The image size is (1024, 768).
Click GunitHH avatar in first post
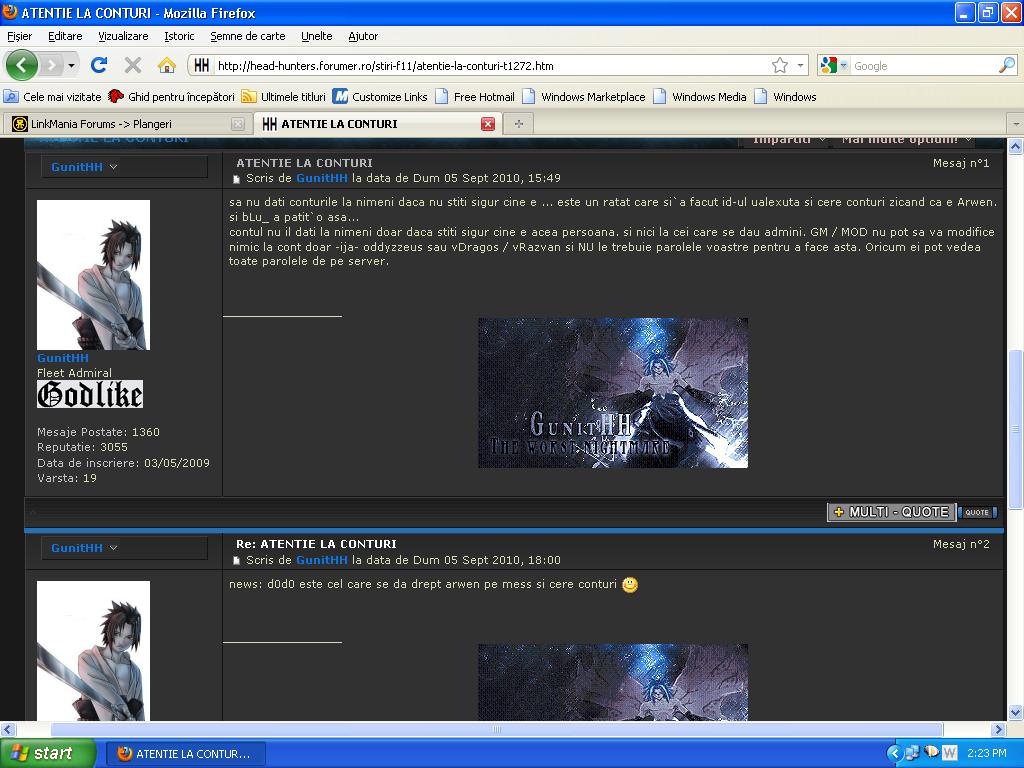coord(93,275)
